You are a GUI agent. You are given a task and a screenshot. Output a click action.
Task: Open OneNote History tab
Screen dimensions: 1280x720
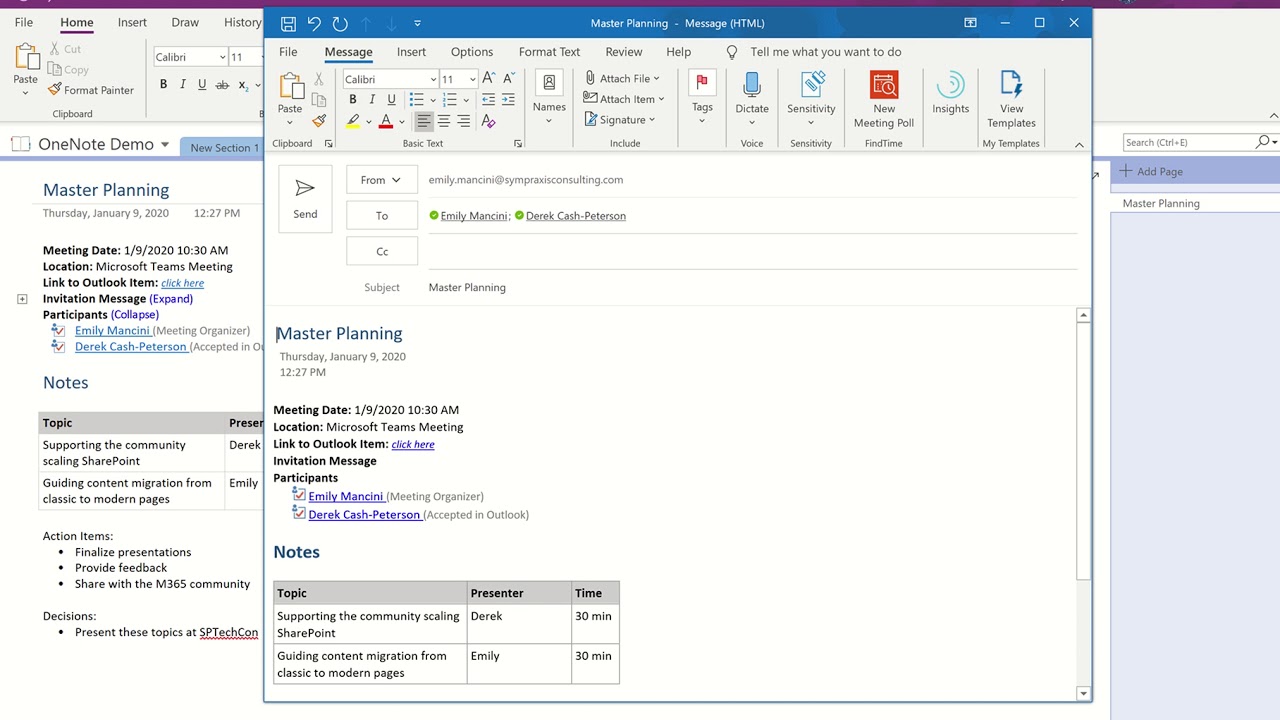click(x=242, y=22)
